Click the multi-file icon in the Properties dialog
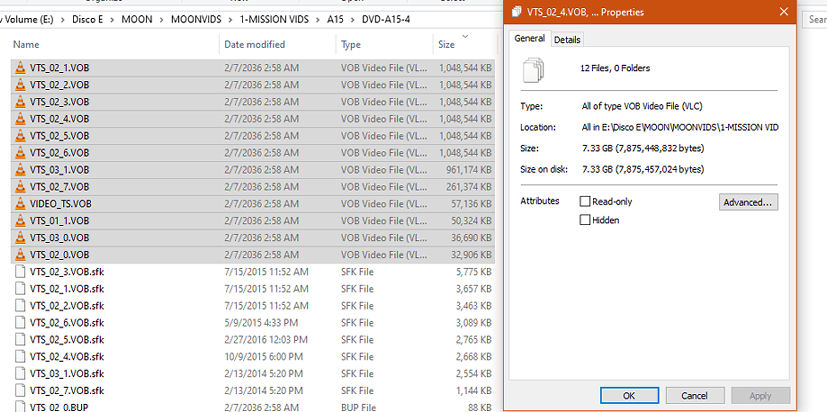This screenshot has height=412, width=827. coord(535,70)
